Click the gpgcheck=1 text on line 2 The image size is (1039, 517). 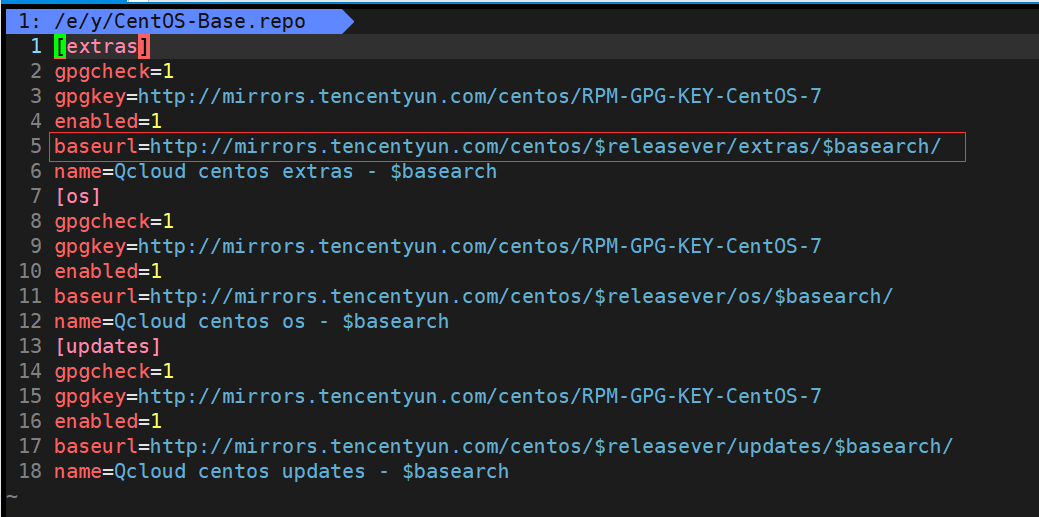[x=114, y=72]
